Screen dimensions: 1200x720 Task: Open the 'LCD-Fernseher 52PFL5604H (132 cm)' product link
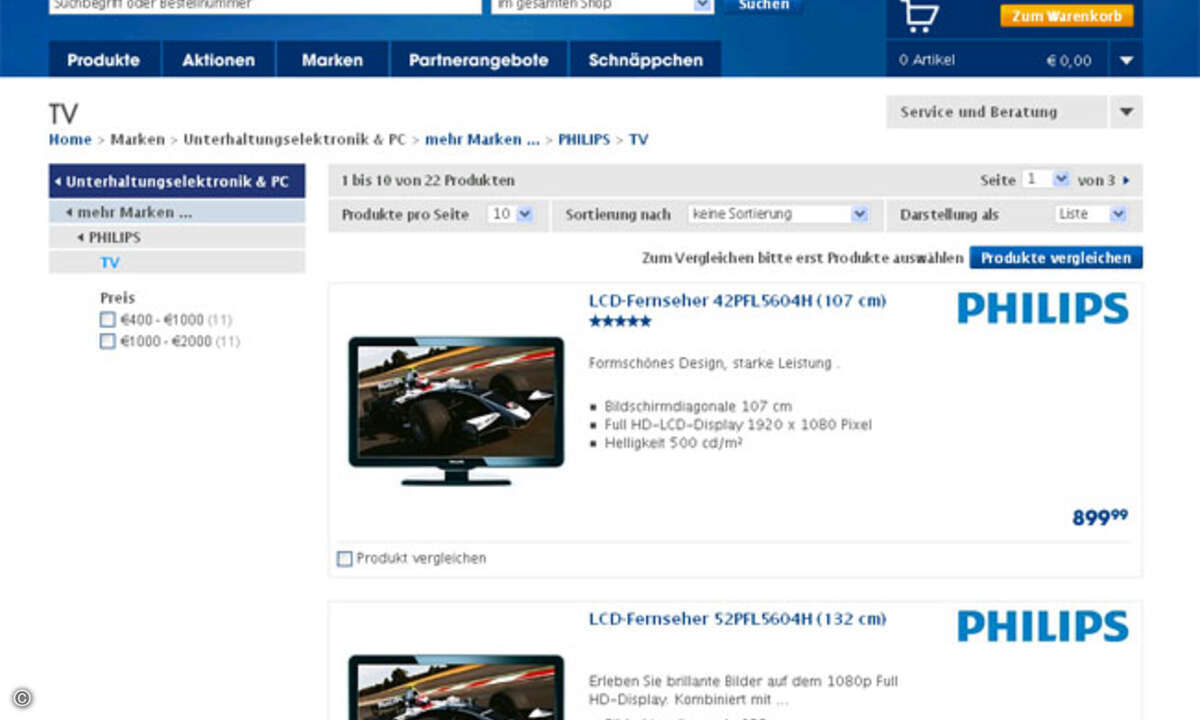(x=738, y=619)
